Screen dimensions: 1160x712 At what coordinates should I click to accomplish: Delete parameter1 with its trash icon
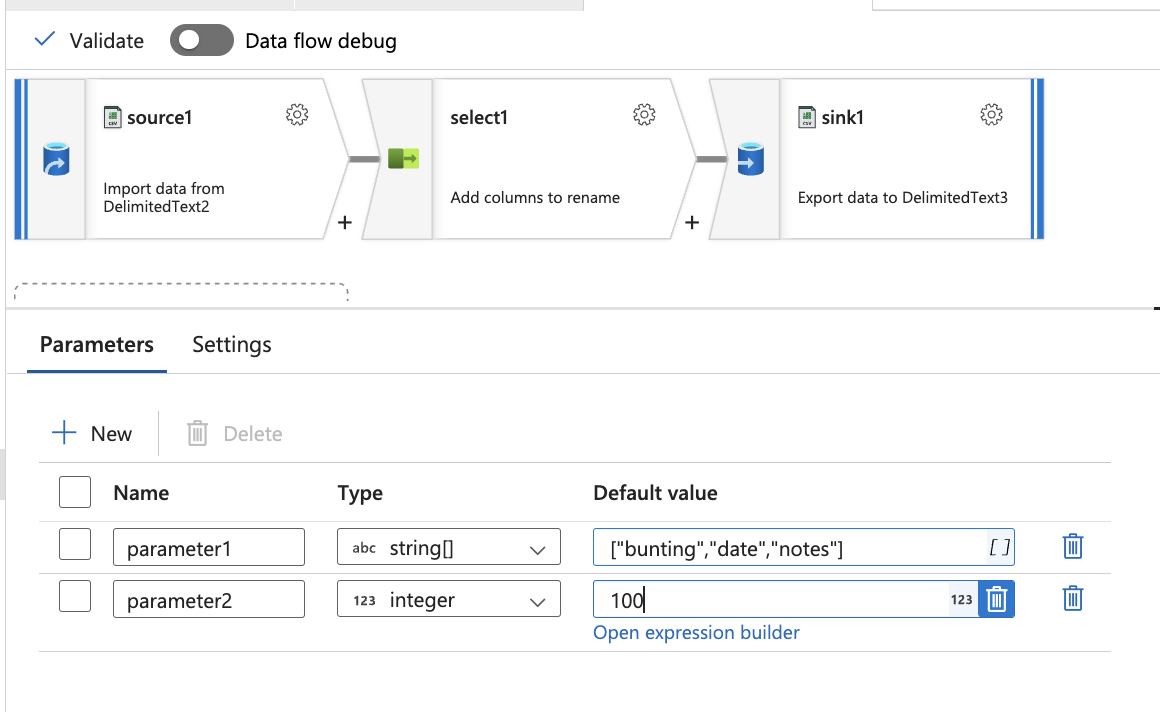[x=1071, y=546]
